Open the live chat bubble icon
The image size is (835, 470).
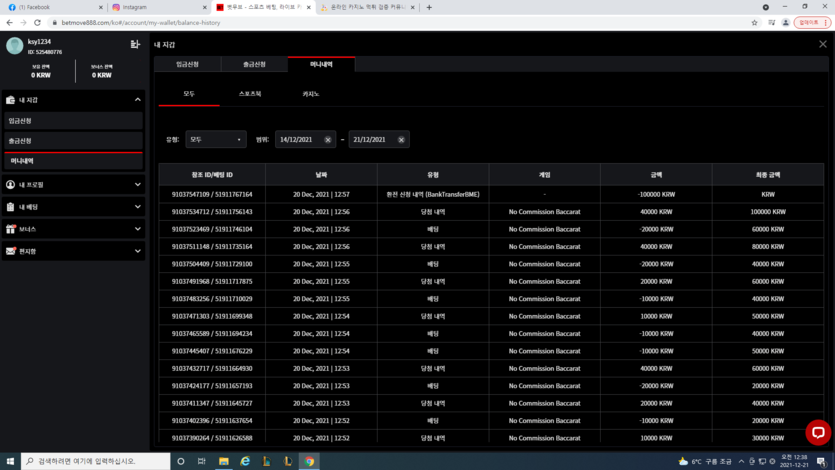pyautogui.click(x=818, y=432)
